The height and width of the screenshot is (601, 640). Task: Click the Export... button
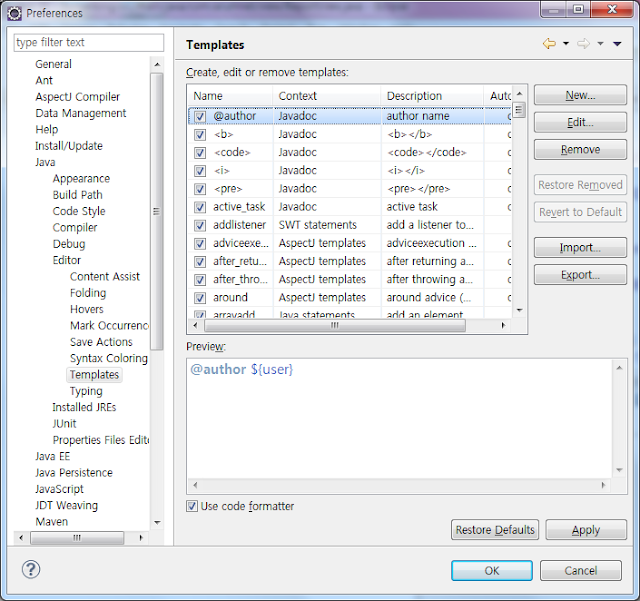580,275
